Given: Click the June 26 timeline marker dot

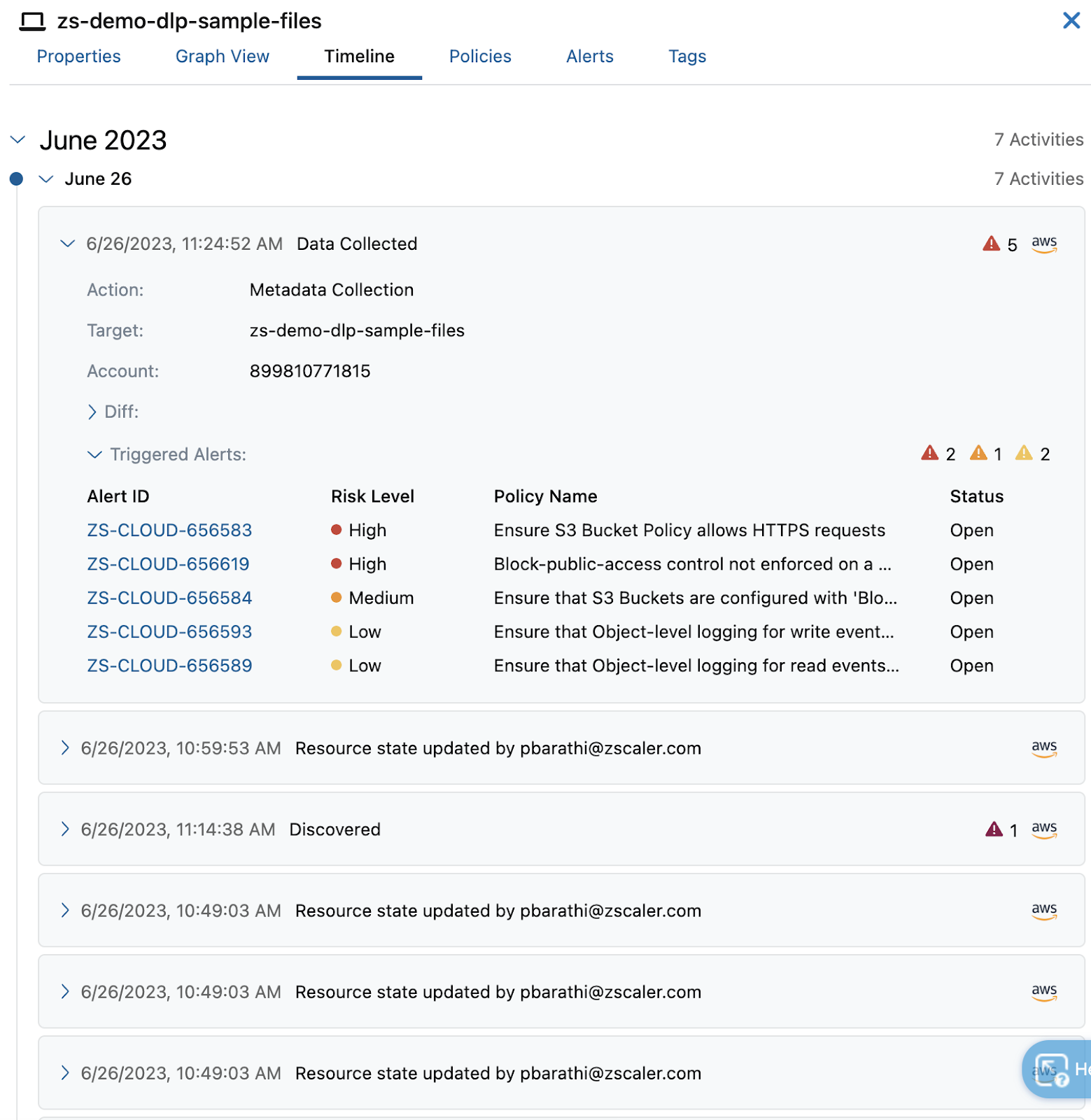Looking at the screenshot, I should pyautogui.click(x=16, y=179).
